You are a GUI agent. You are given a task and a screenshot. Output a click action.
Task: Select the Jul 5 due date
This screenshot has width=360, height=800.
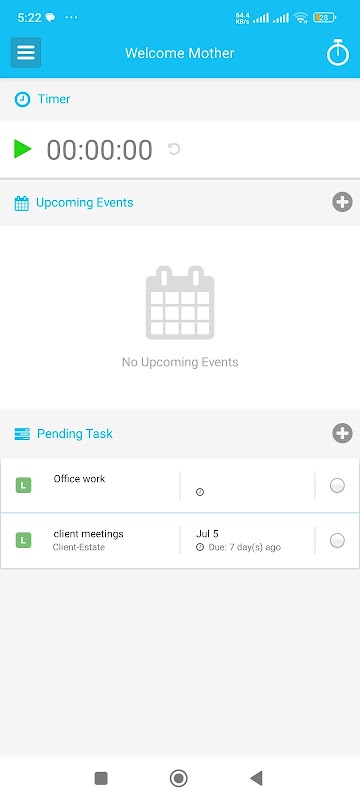coord(207,534)
